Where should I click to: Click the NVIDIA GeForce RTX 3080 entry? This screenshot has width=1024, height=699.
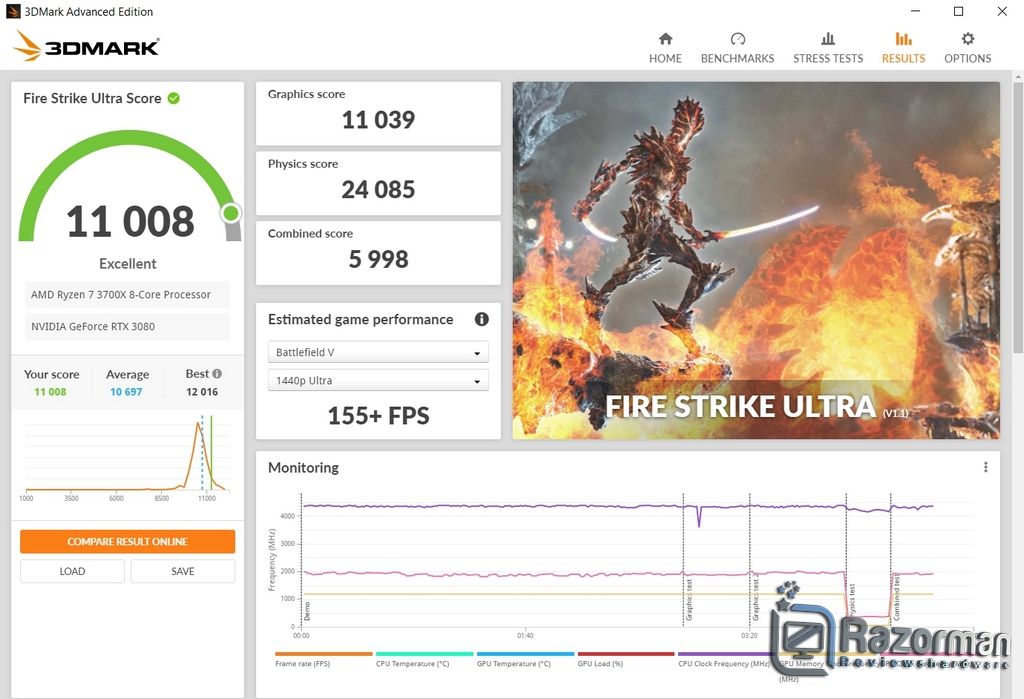pyautogui.click(x=127, y=327)
